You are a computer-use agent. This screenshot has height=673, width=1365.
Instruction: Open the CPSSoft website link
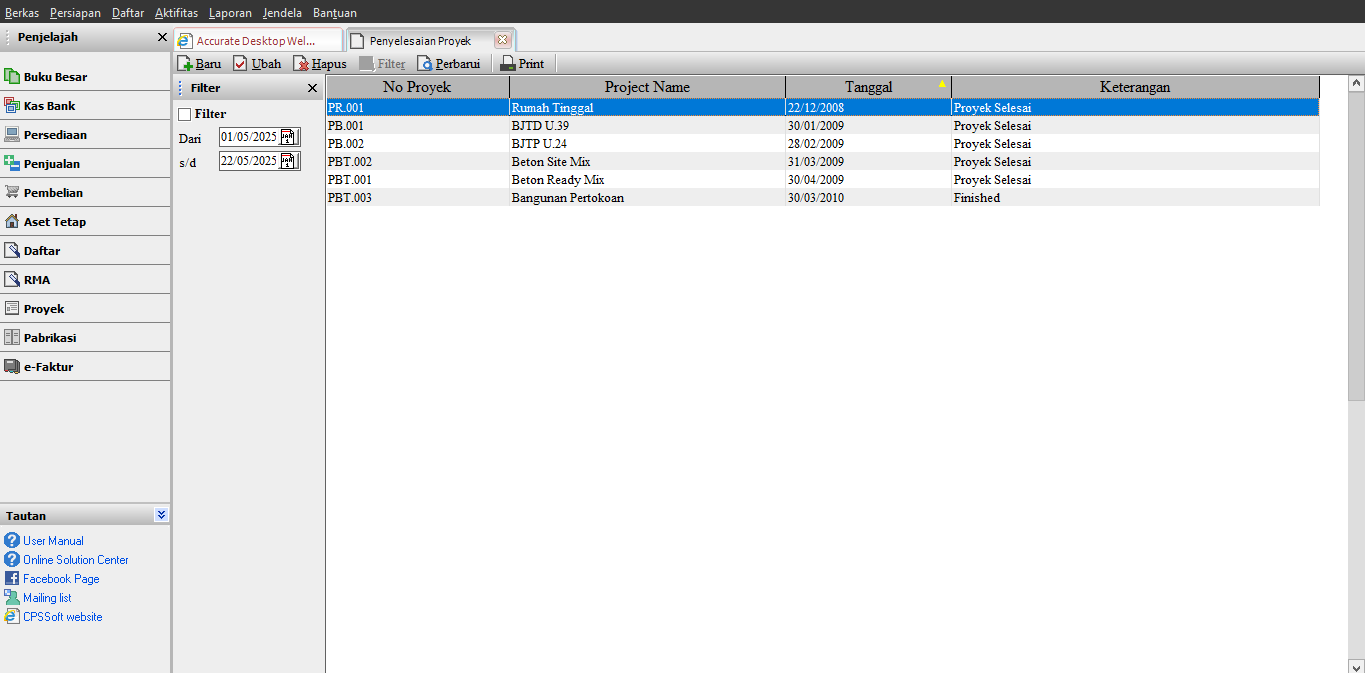click(x=62, y=617)
